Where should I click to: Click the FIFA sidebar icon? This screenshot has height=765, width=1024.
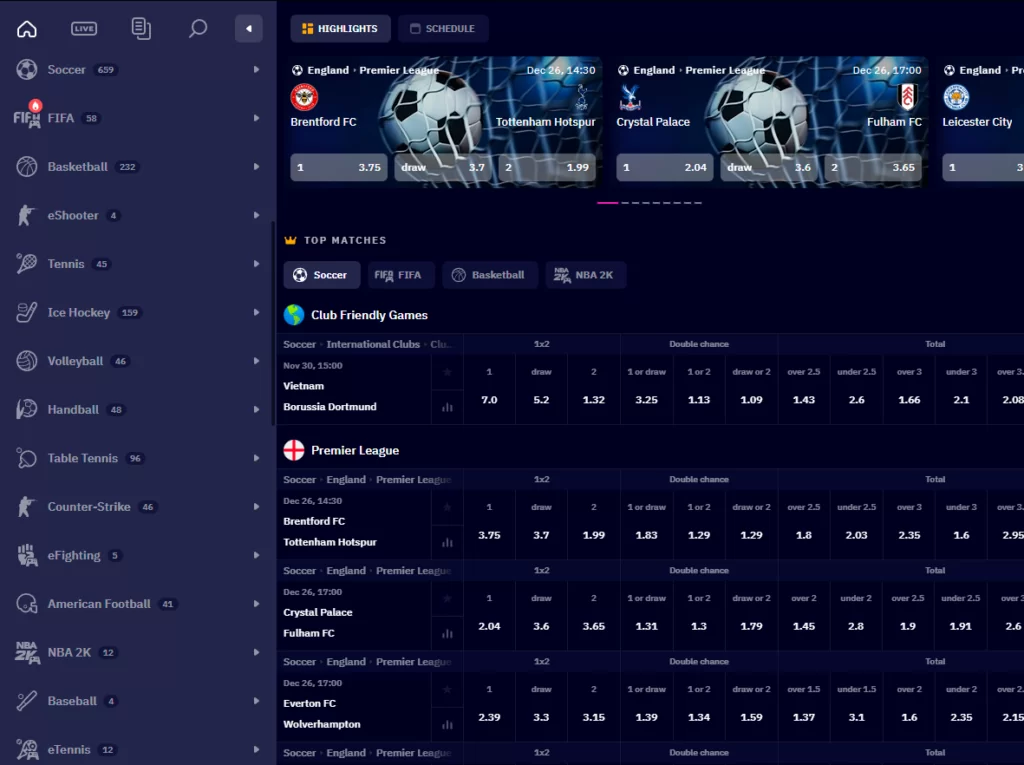click(27, 118)
